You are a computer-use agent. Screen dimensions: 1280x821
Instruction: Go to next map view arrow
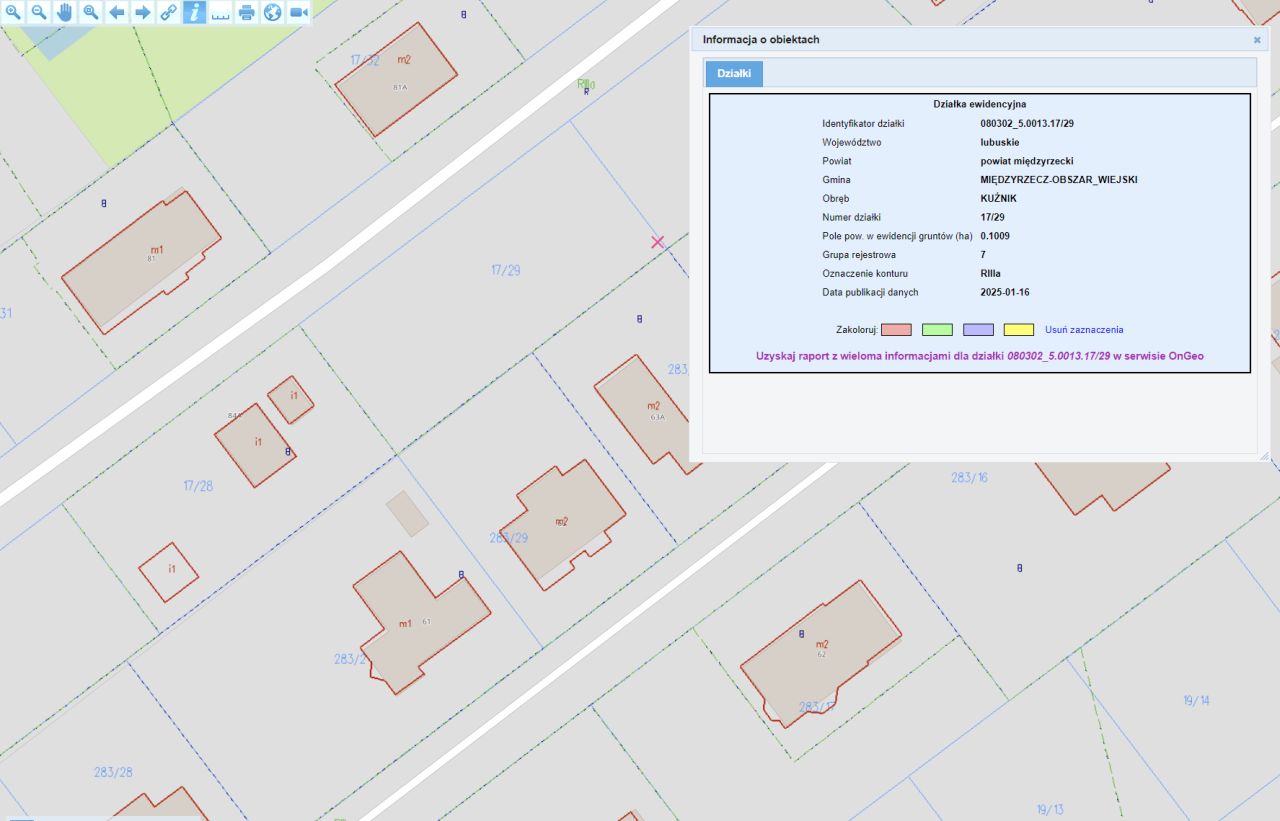[143, 12]
